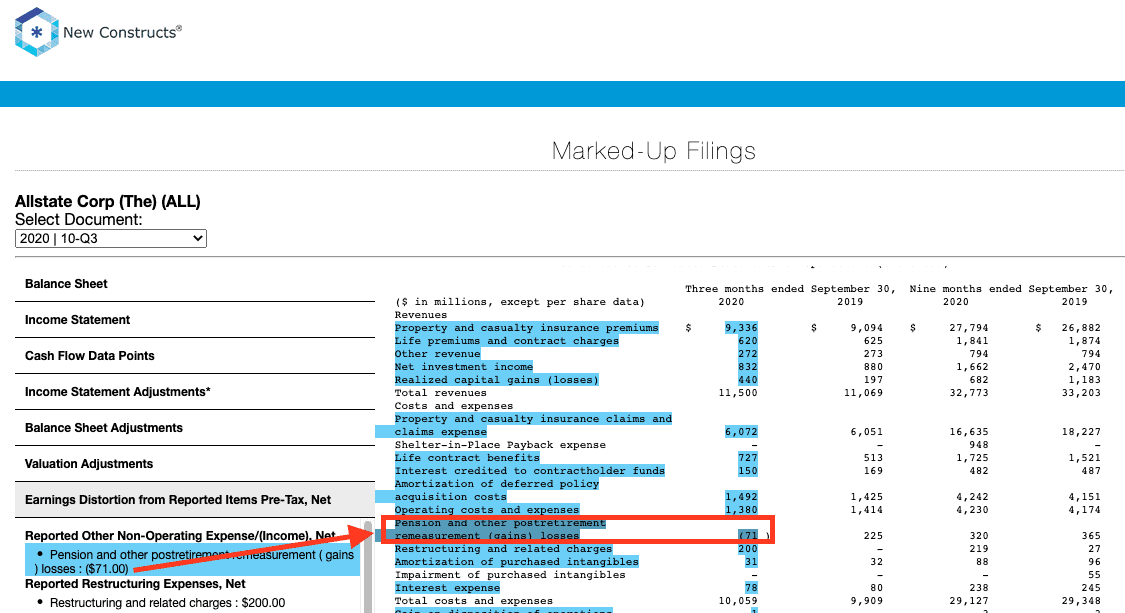Click the left panel vertical scrollbar

point(368,567)
